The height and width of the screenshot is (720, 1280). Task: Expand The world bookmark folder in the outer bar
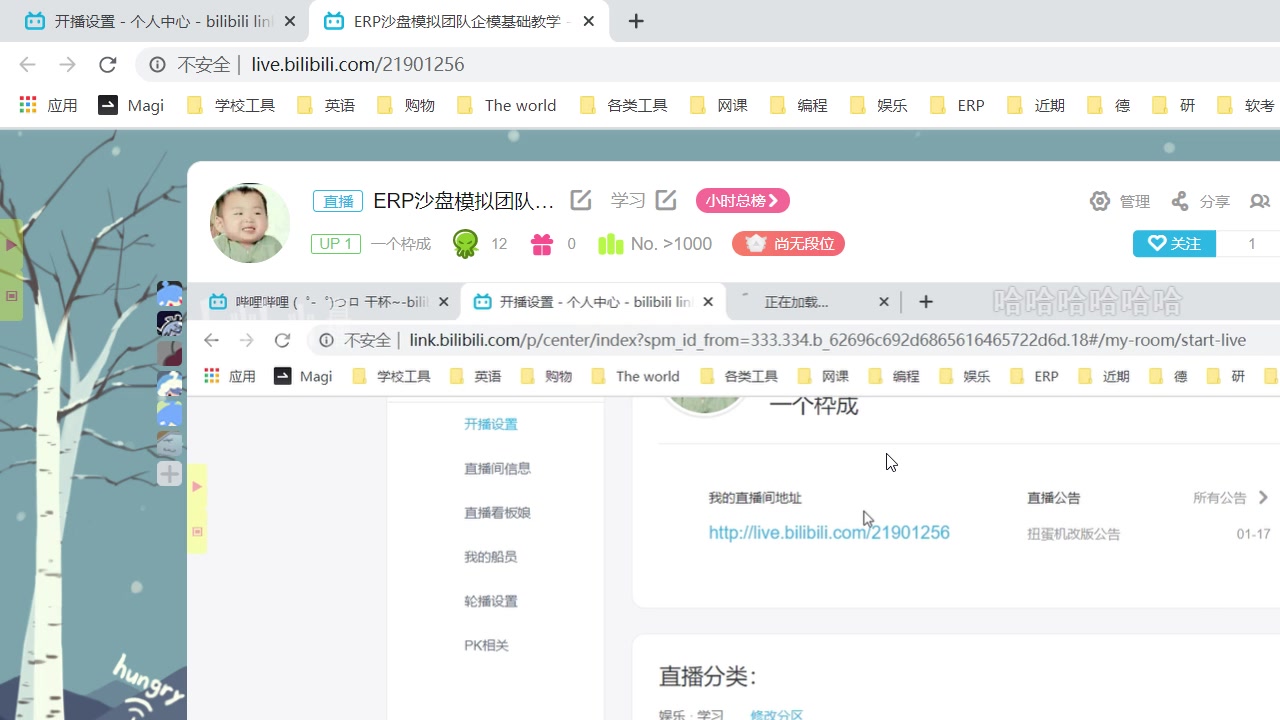pos(506,105)
